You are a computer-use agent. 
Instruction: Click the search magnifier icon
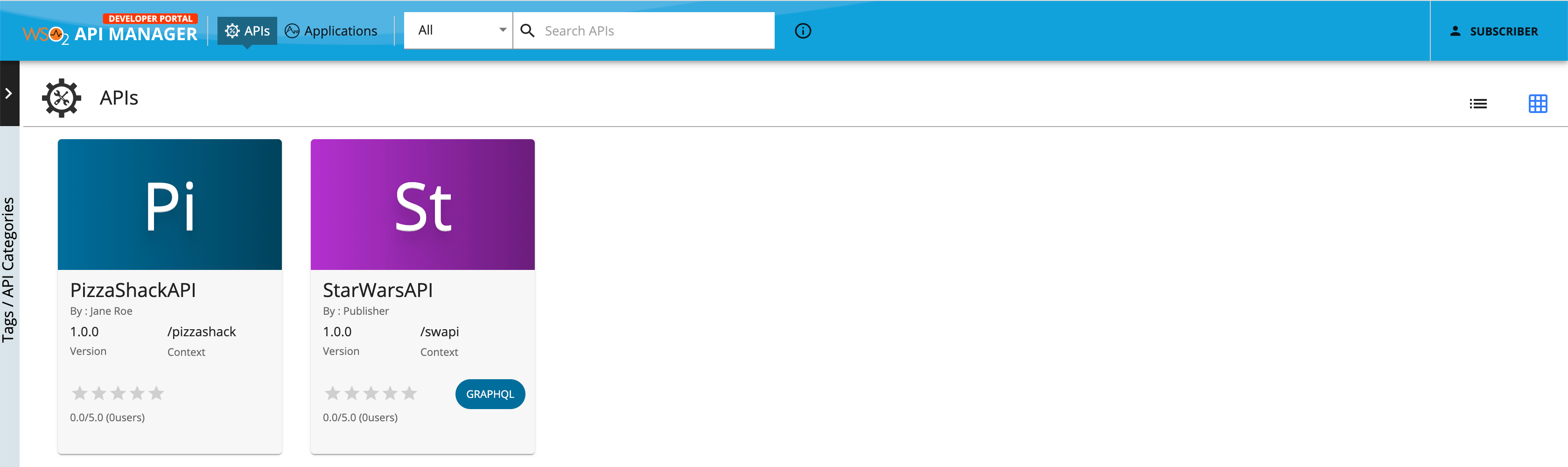[527, 30]
